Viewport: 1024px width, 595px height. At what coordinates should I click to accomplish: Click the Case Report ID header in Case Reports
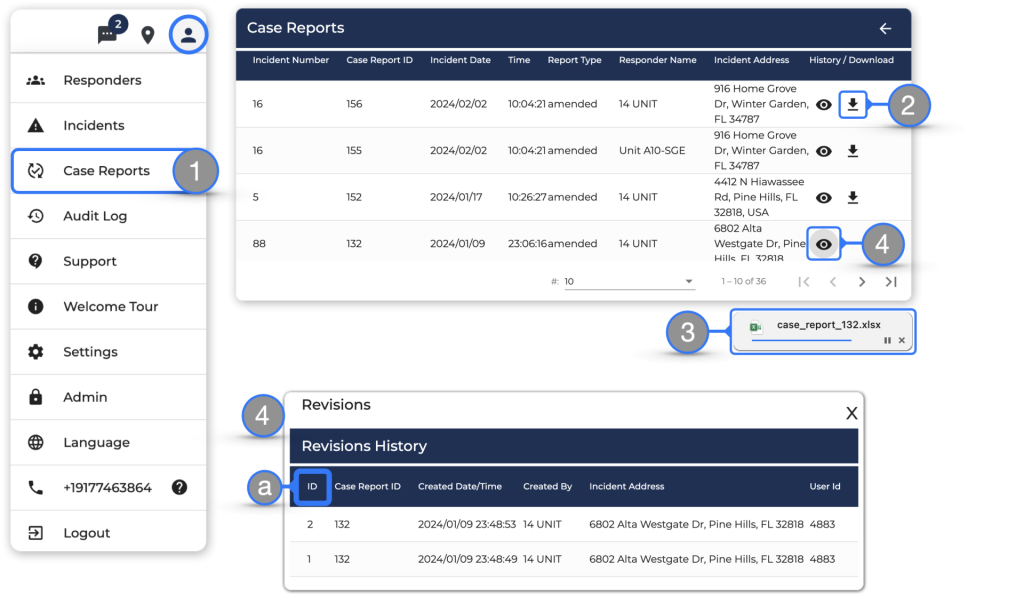379,60
